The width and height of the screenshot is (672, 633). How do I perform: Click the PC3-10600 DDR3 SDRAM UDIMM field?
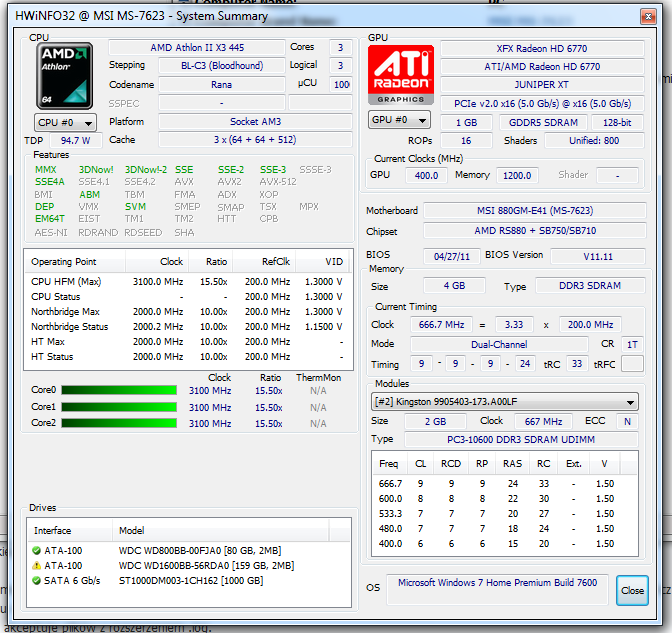point(521,440)
